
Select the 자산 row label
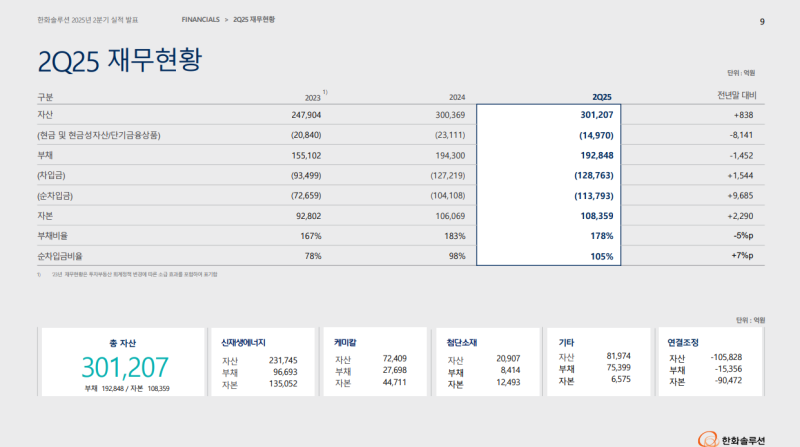click(45, 116)
